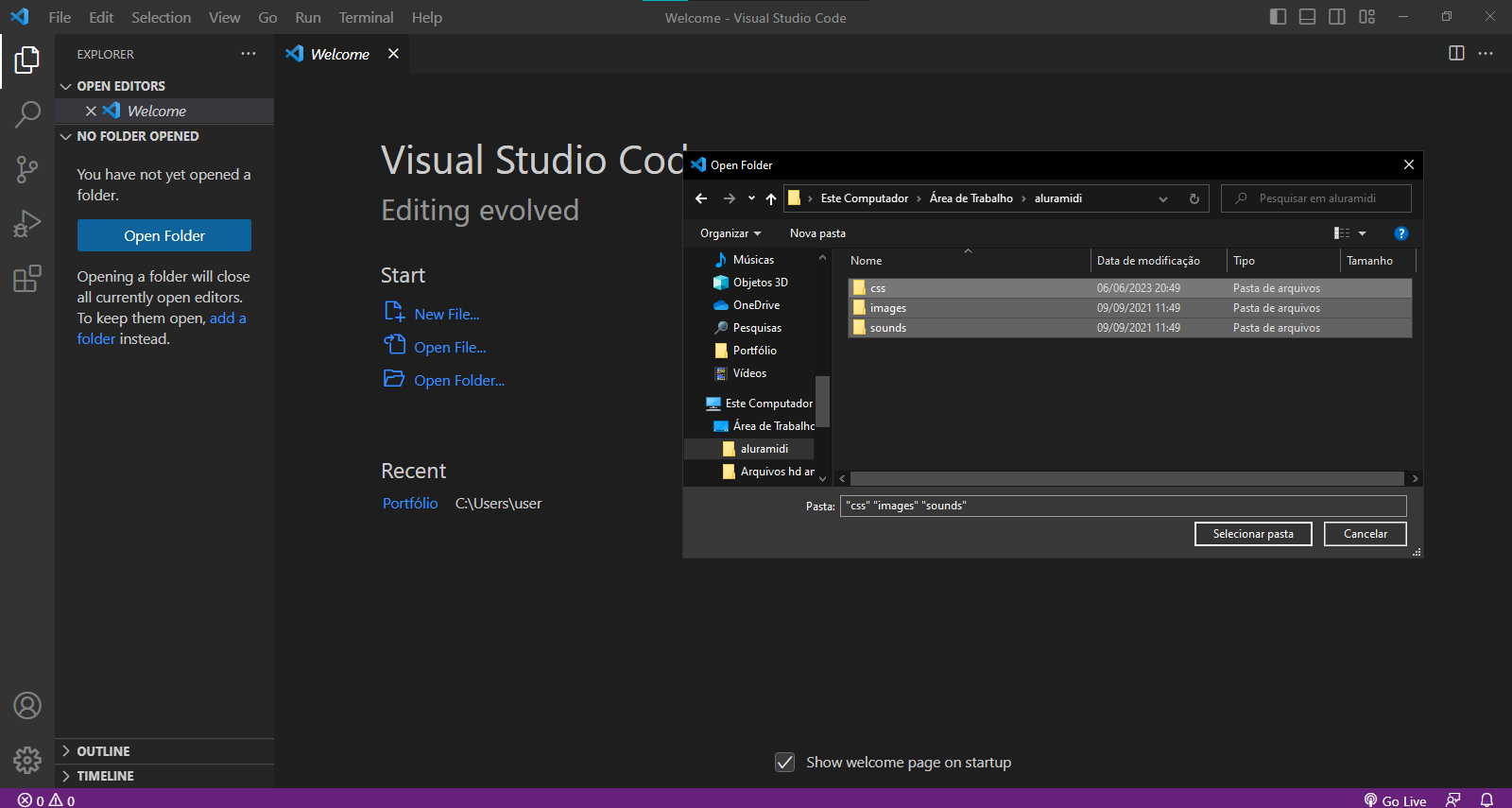Refresh the aluramidi folder listing
The width and height of the screenshot is (1512, 808).
1194,198
